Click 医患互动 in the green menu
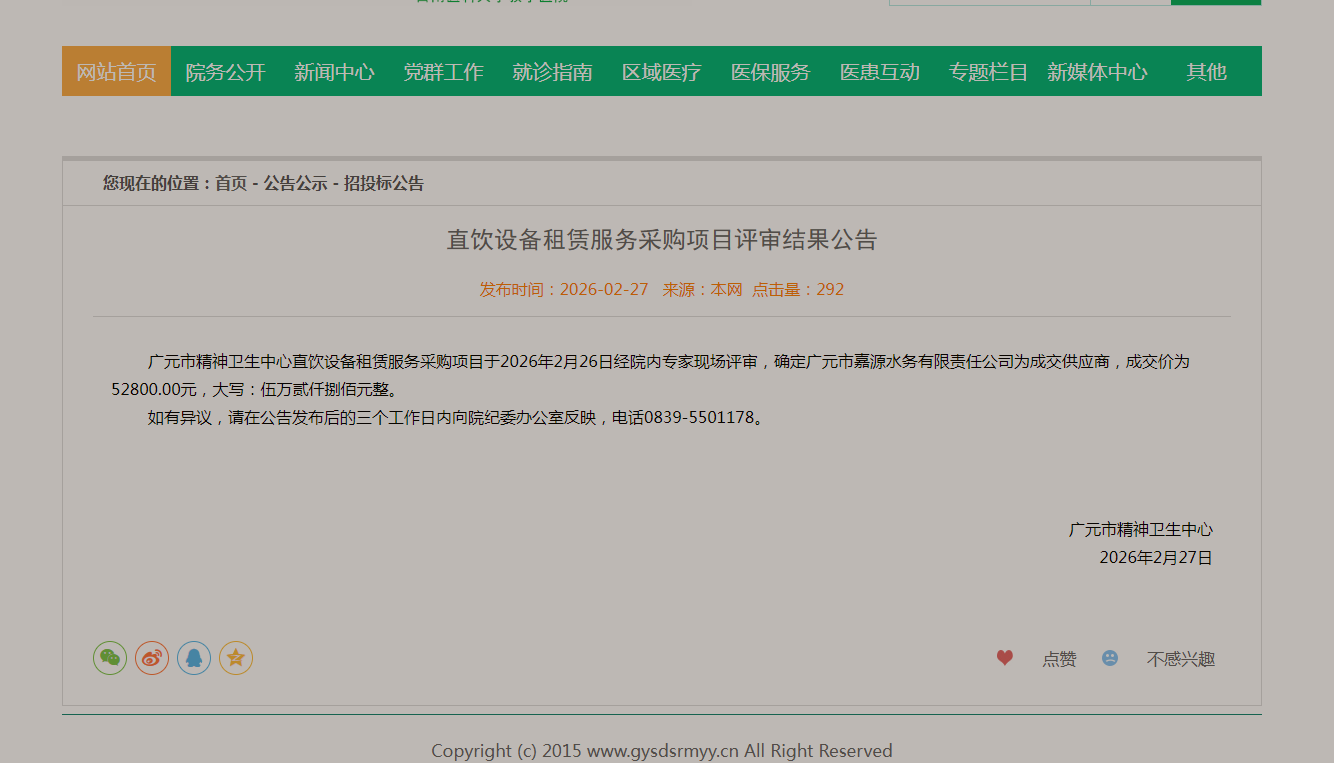 (879, 72)
